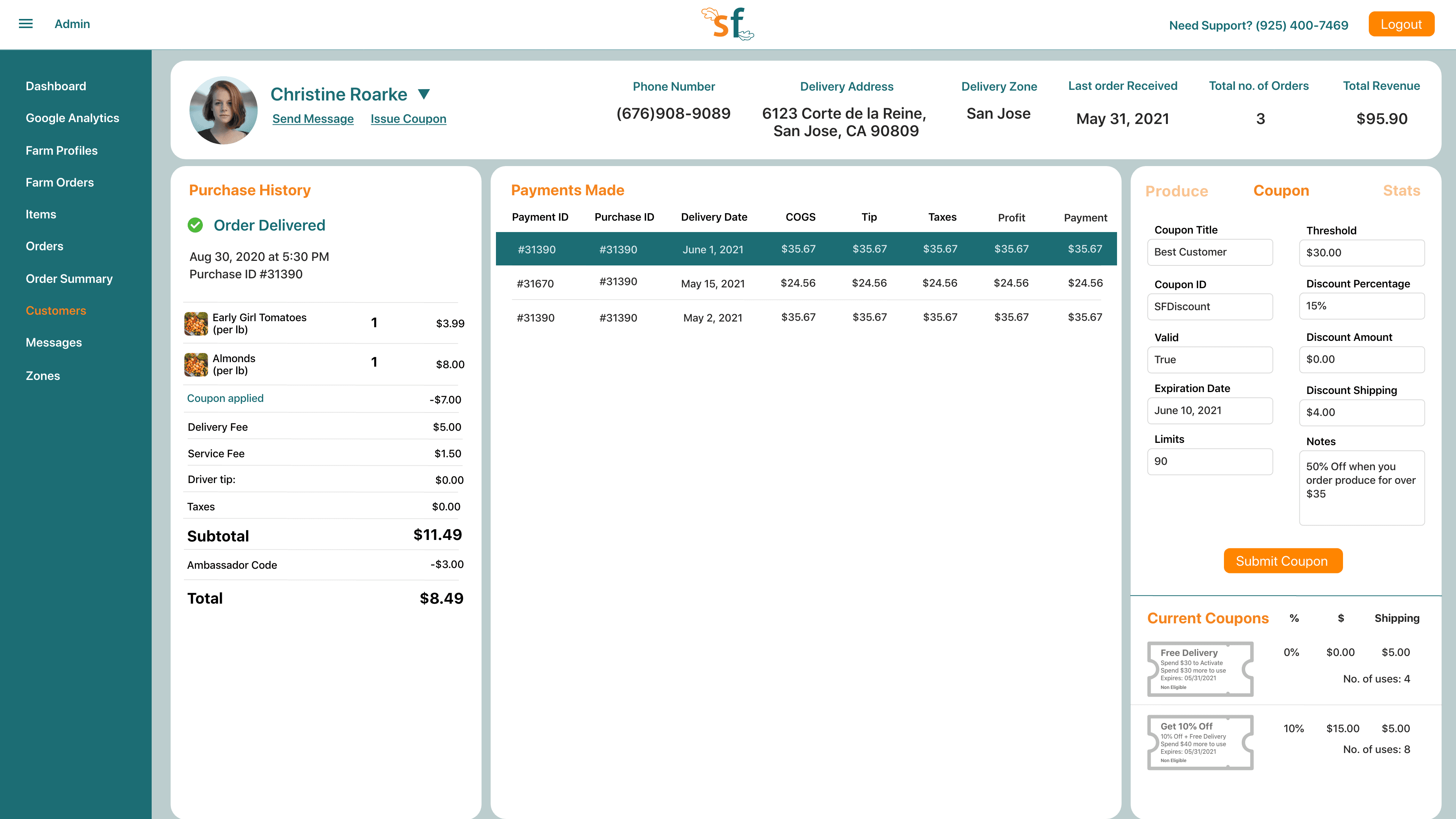Open Dashboard in the sidebar
The image size is (1456, 819).
click(56, 86)
